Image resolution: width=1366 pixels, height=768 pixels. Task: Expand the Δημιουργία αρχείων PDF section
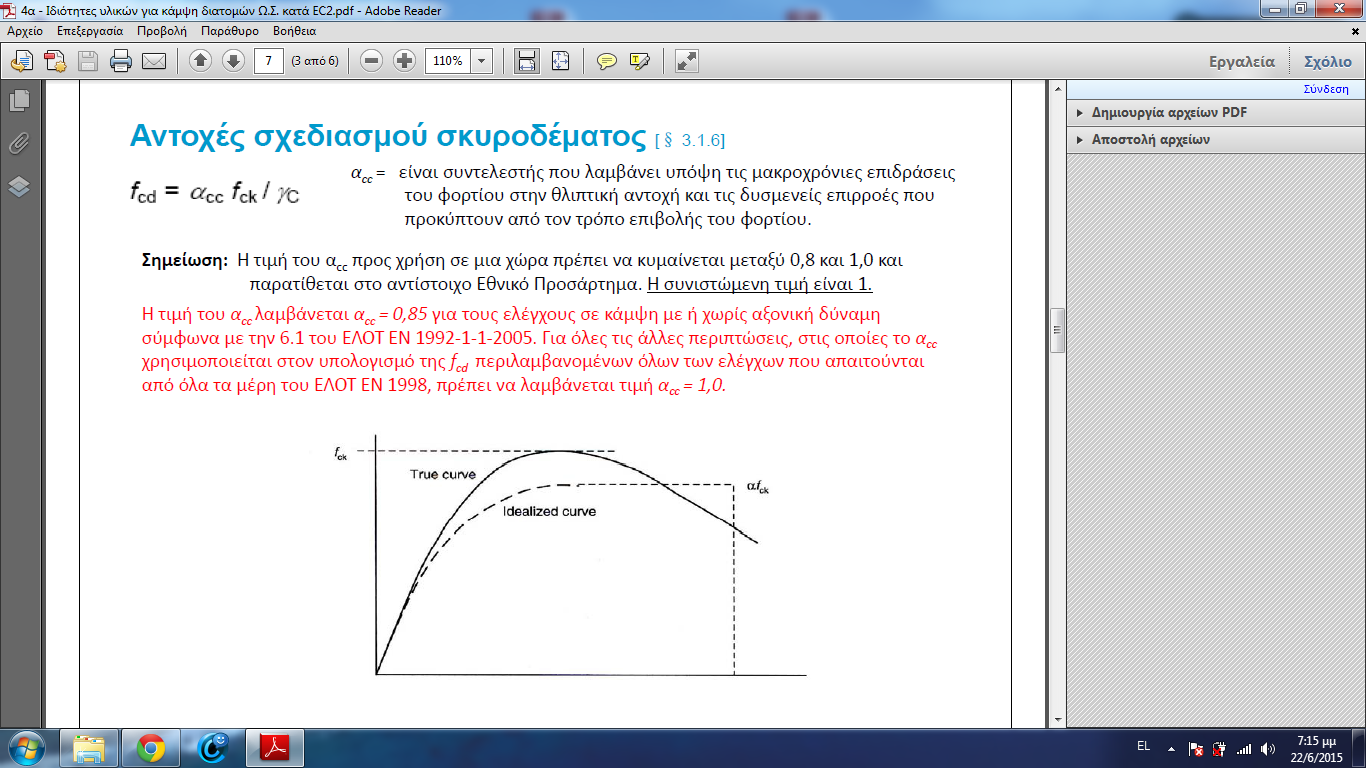1168,113
